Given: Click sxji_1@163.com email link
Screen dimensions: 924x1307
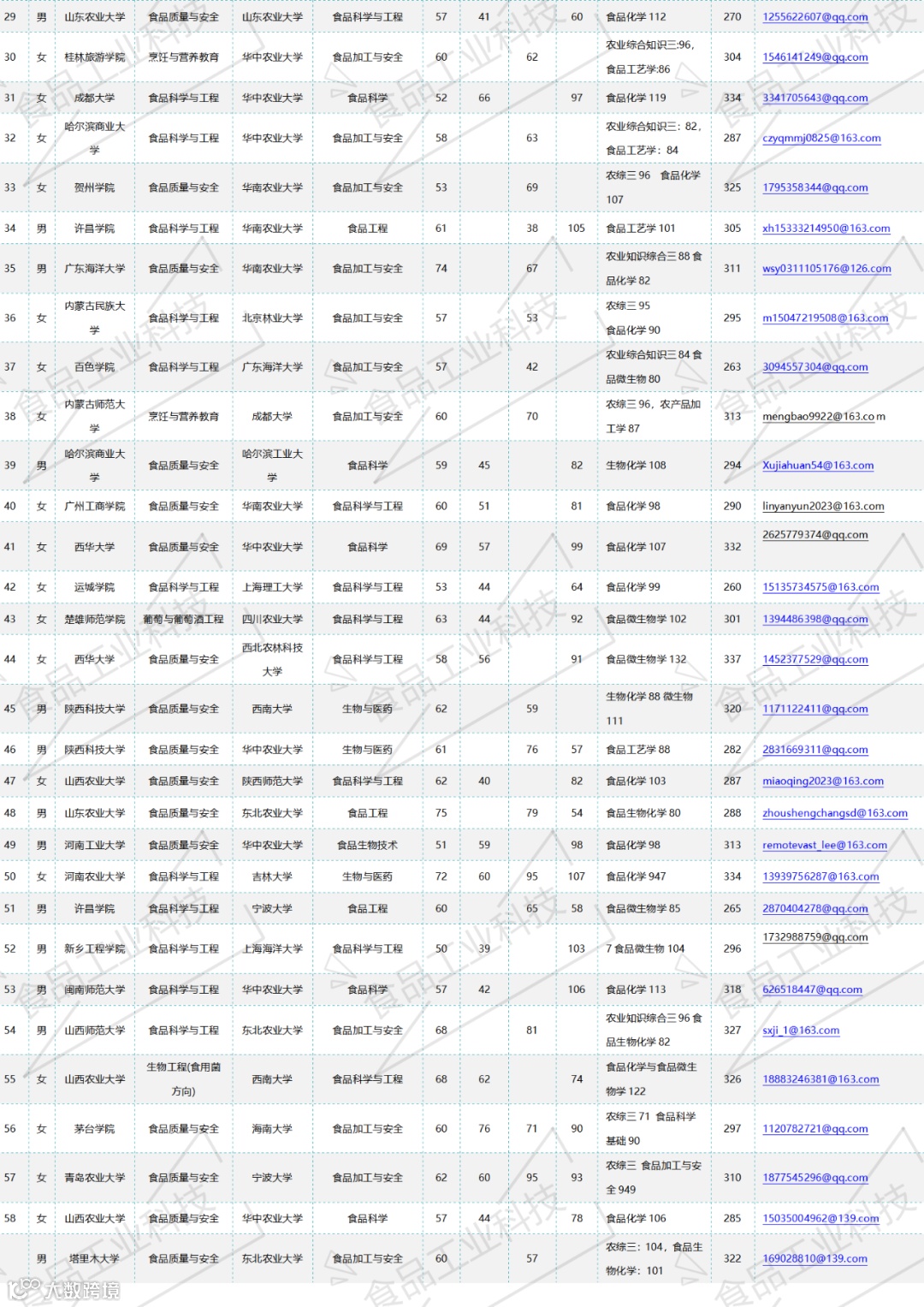Looking at the screenshot, I should 801,1031.
